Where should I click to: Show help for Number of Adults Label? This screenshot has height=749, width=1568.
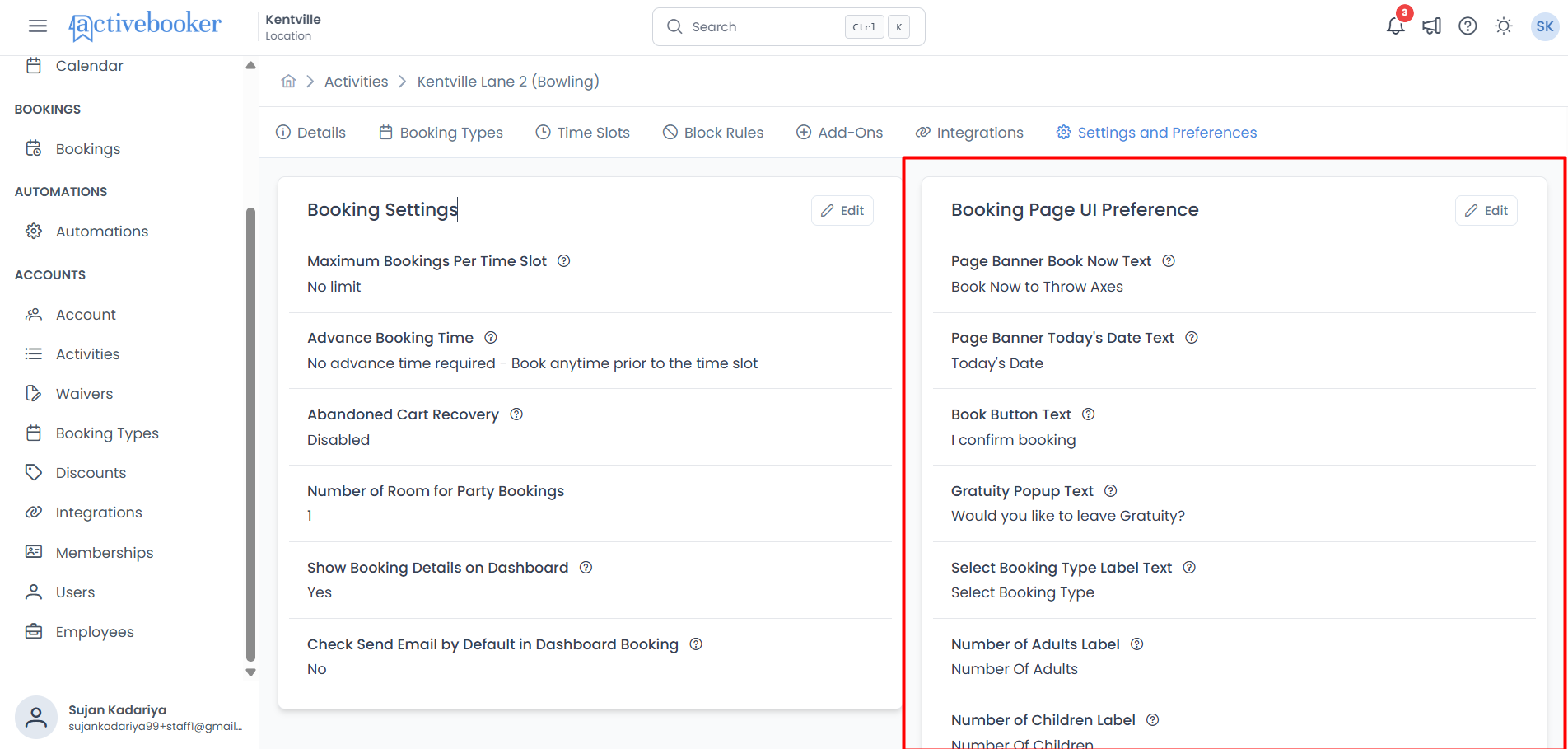1137,644
